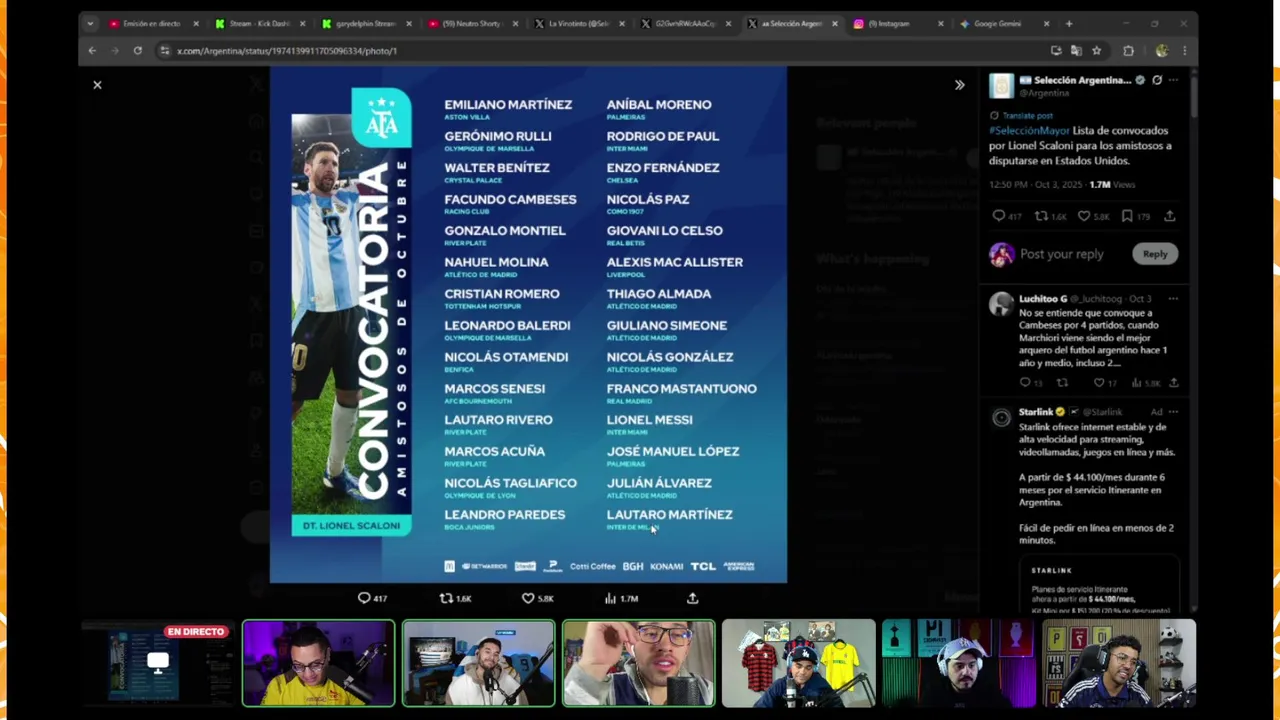Open the Chrome profile avatar
This screenshot has height=720, width=1280.
[1161, 50]
